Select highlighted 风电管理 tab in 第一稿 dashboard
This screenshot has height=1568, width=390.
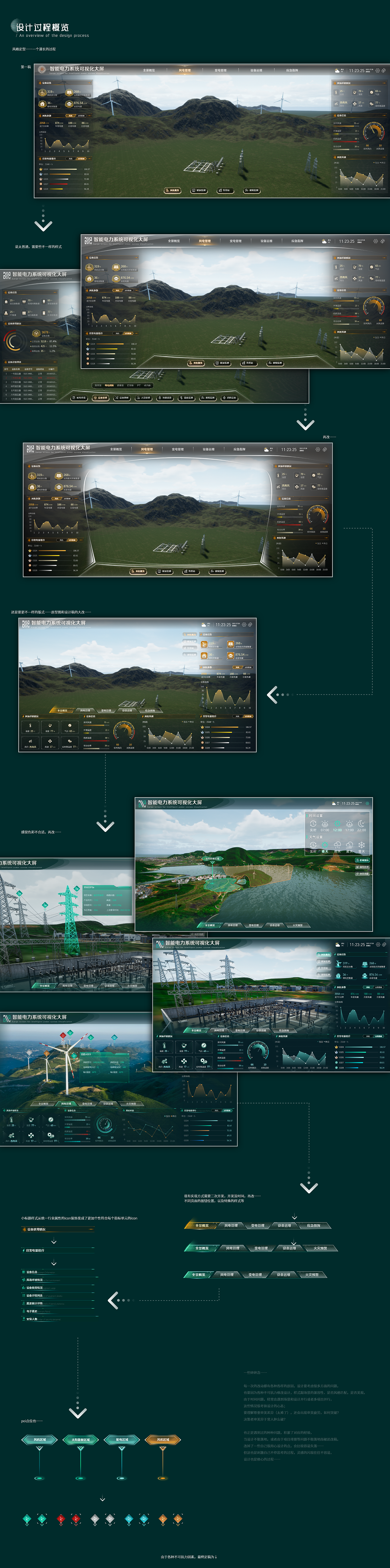point(184,70)
